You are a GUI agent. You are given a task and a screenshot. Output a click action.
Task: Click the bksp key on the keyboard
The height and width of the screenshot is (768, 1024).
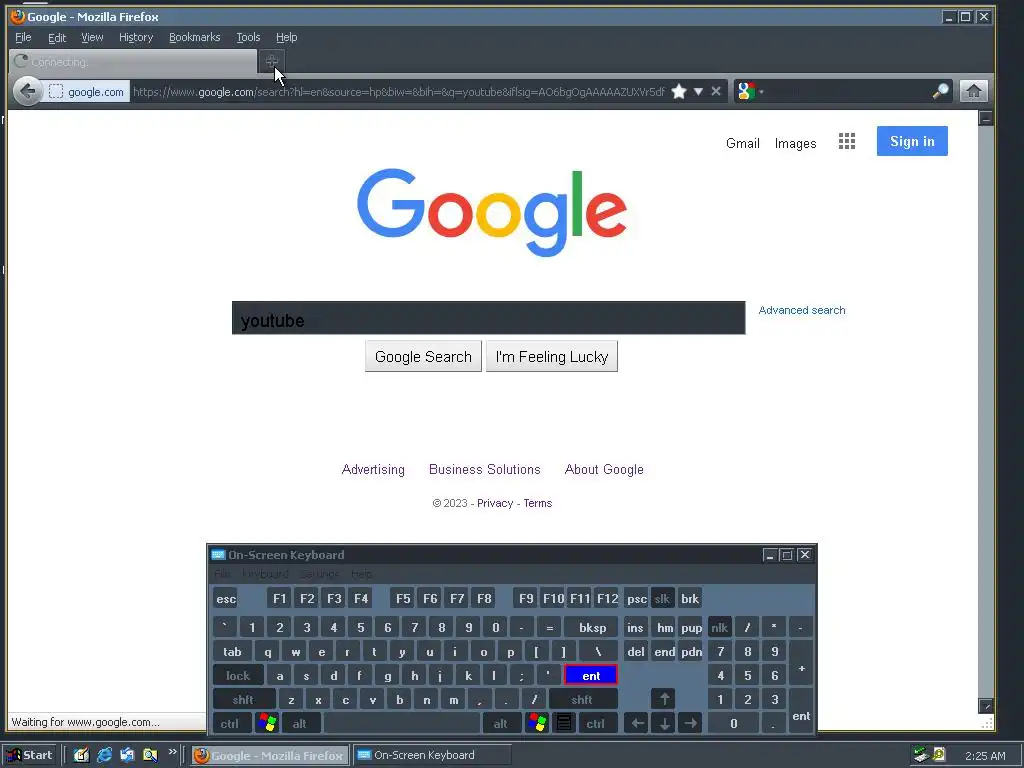[592, 628]
